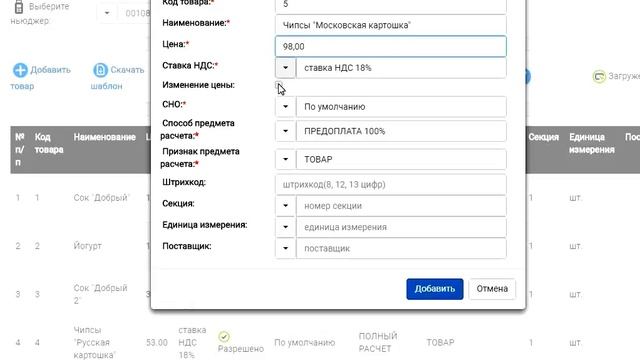640x360 pixels.
Task: Click the поставщик text field
Action: [401, 248]
